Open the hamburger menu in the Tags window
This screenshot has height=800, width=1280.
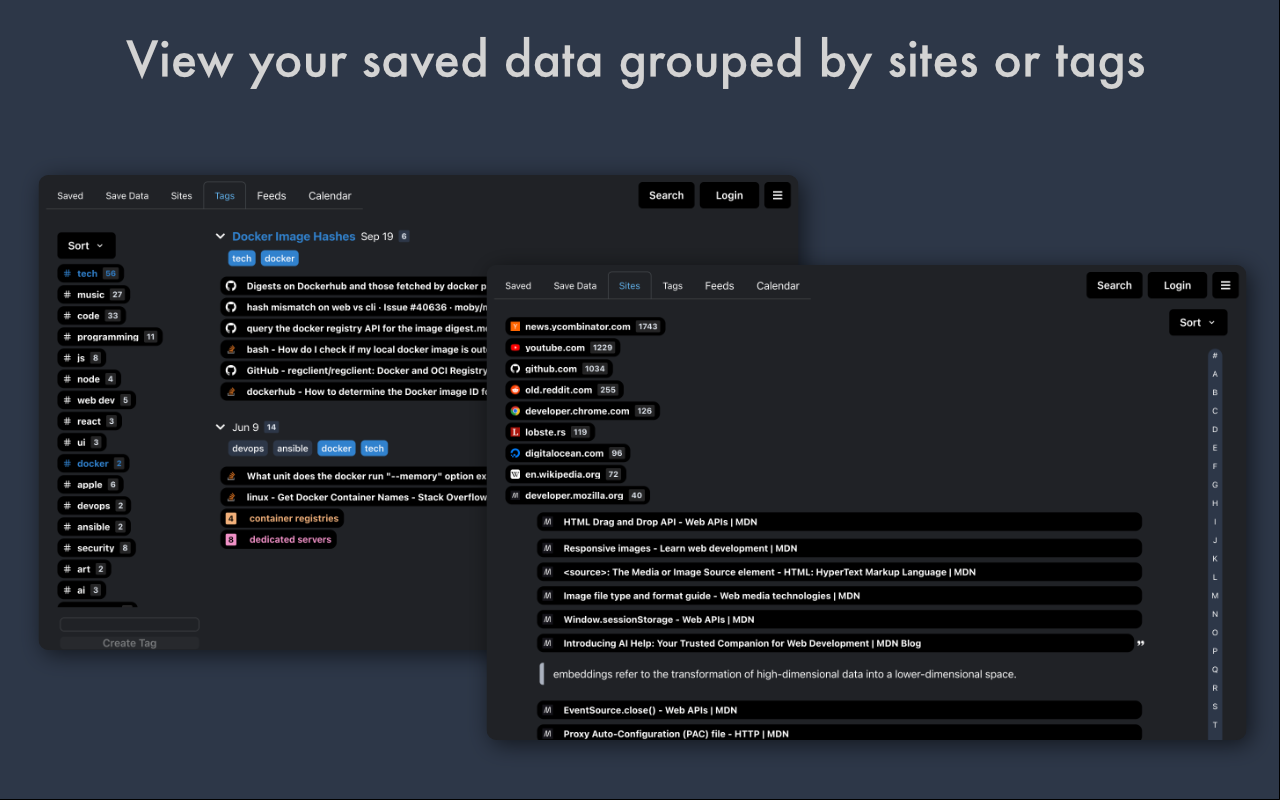pyautogui.click(x=777, y=195)
